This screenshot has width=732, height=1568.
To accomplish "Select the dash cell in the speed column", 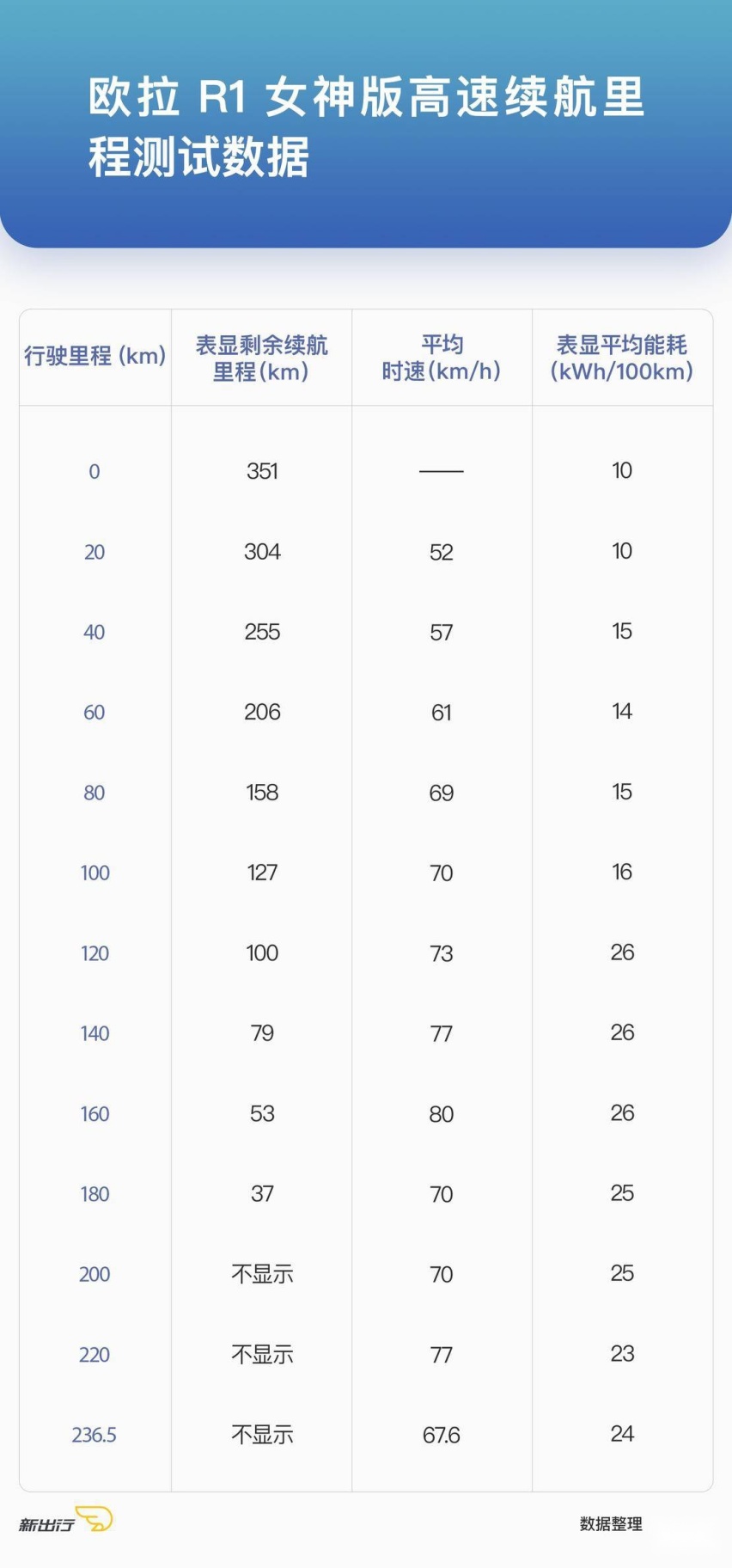I will [442, 471].
